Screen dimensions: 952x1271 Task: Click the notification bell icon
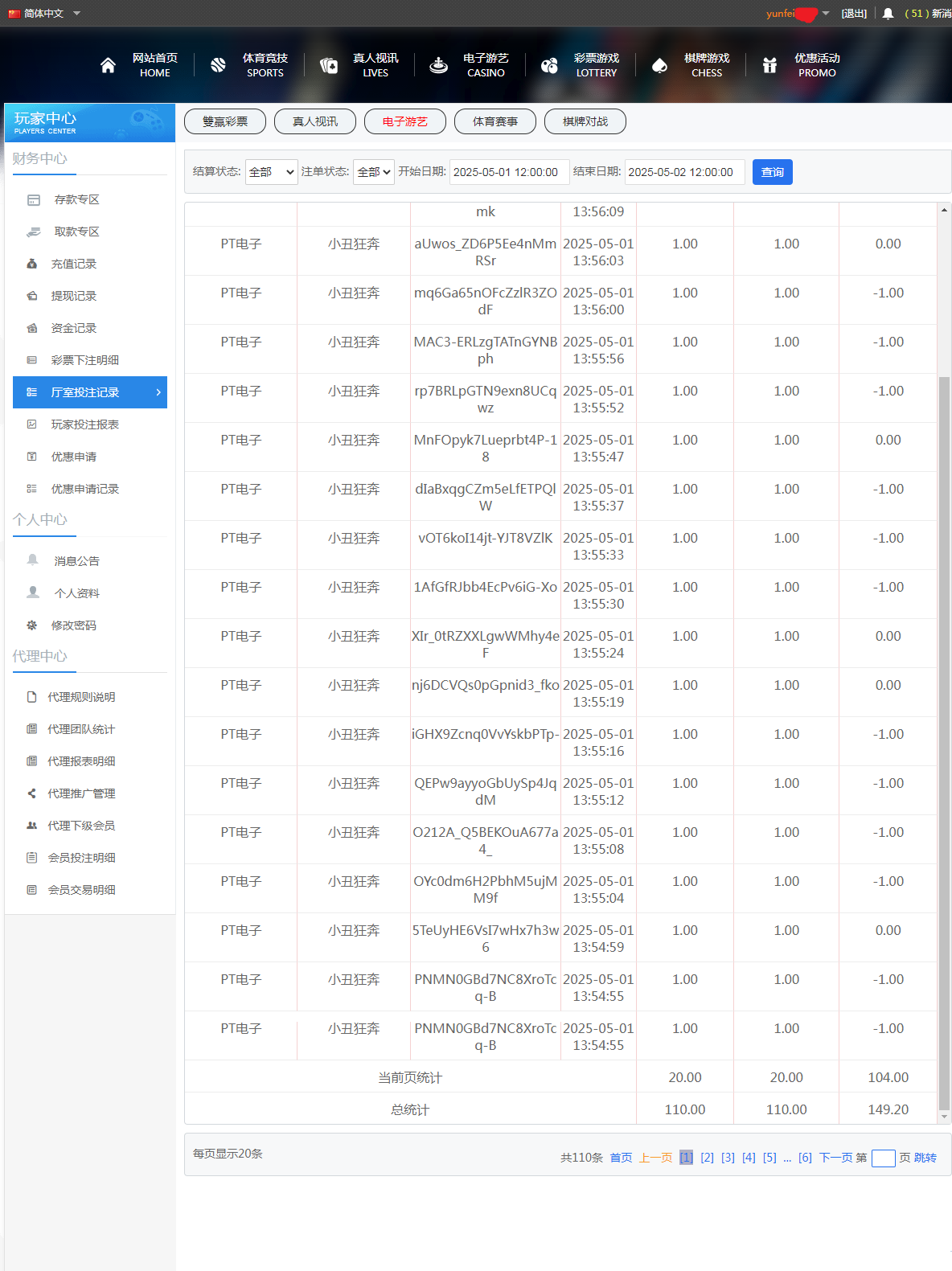[888, 14]
